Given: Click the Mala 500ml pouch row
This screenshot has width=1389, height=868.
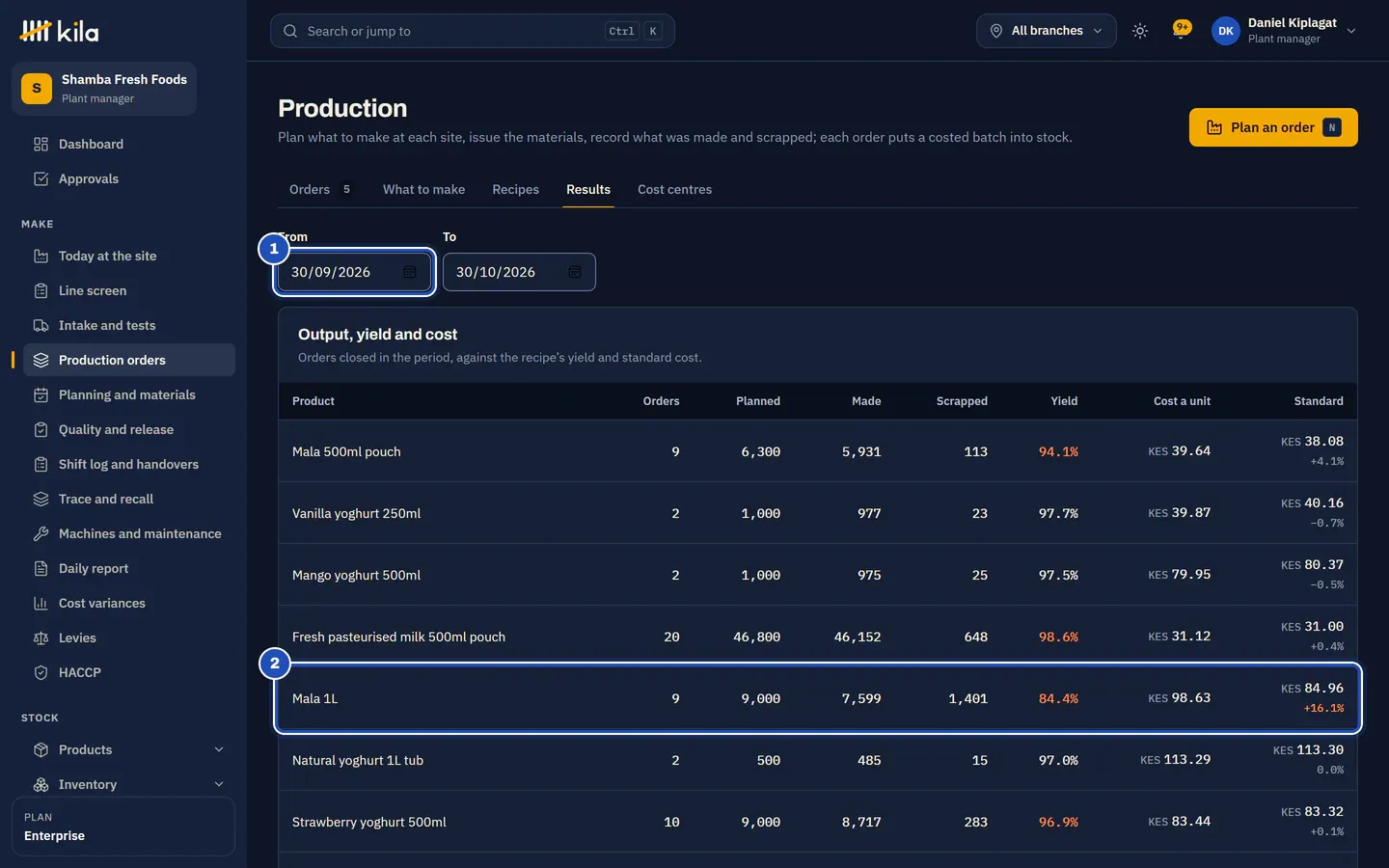Looking at the screenshot, I should 818,451.
